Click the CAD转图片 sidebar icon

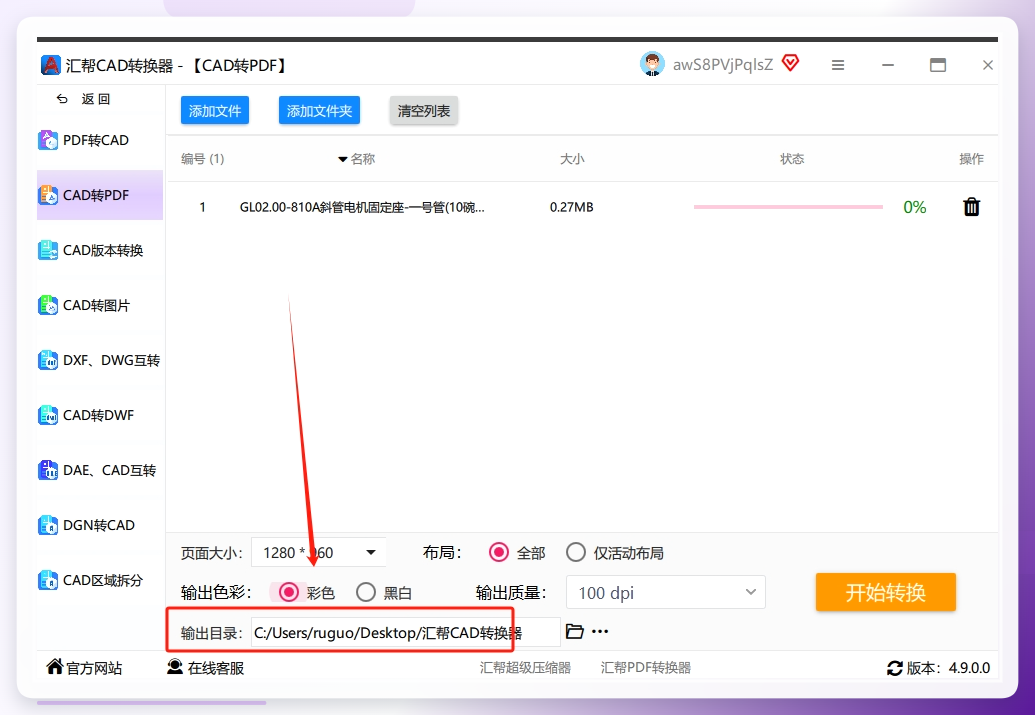point(48,305)
